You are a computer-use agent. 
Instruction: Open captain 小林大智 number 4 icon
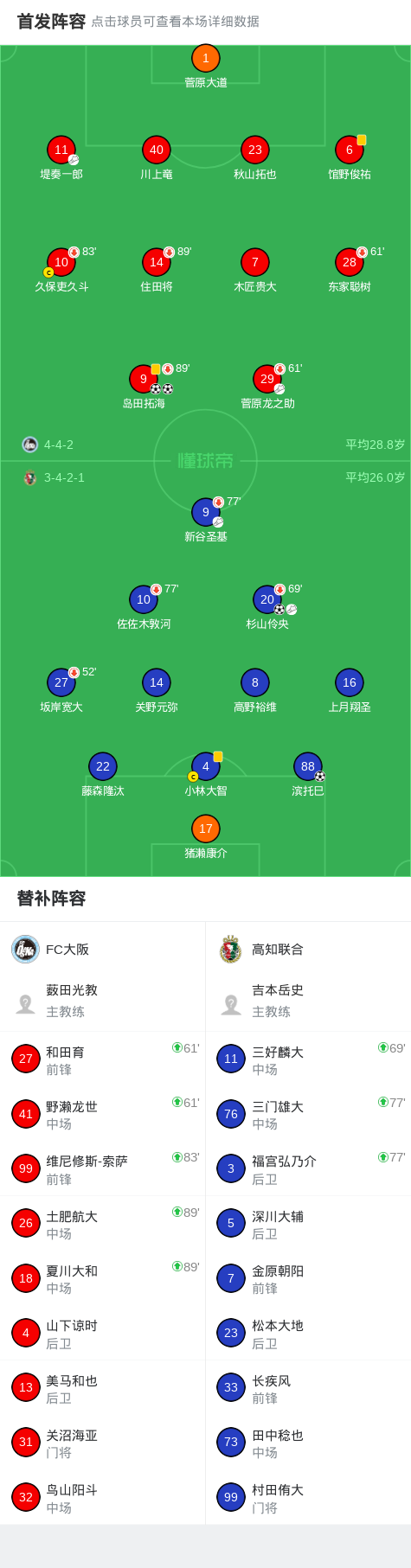[206, 766]
